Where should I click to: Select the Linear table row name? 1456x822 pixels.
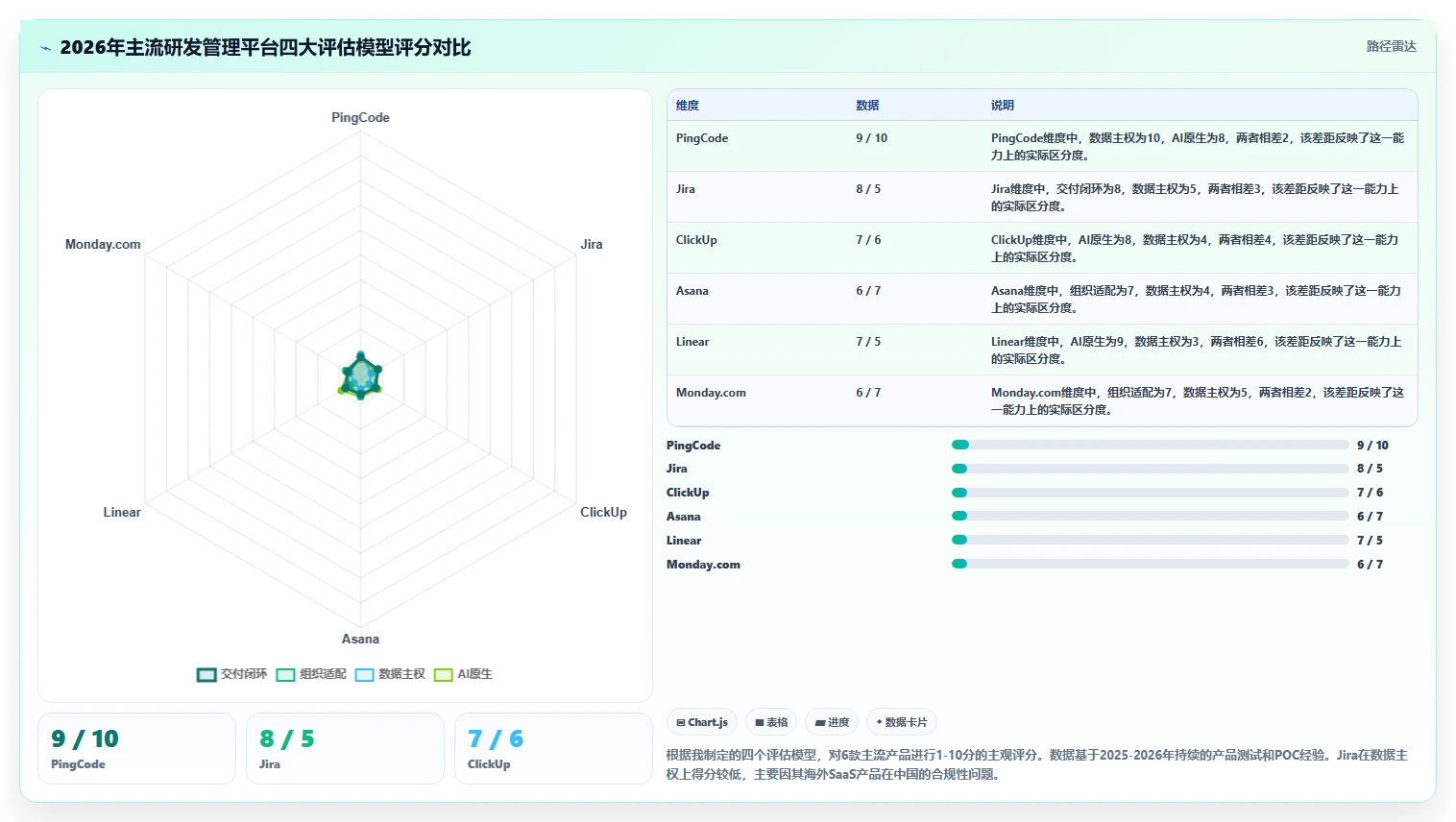692,342
